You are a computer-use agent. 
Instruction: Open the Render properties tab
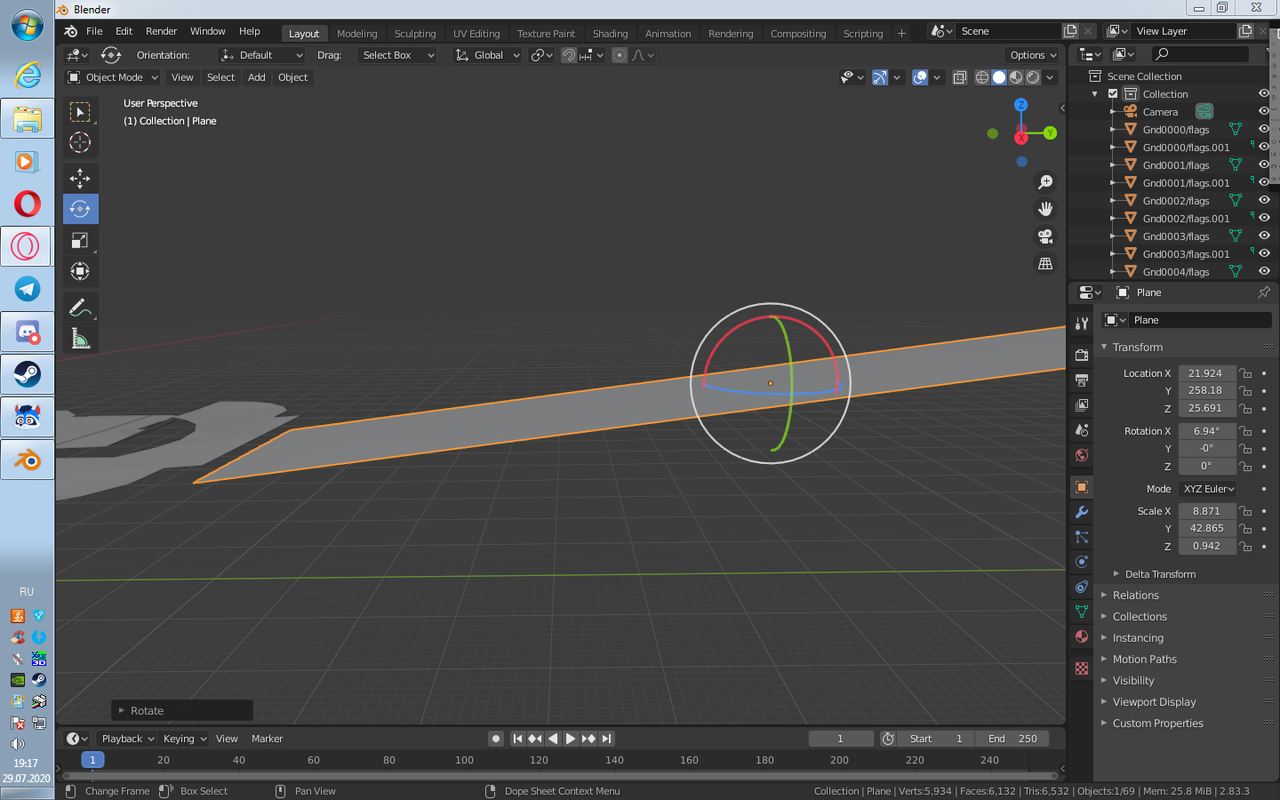pos(1081,355)
